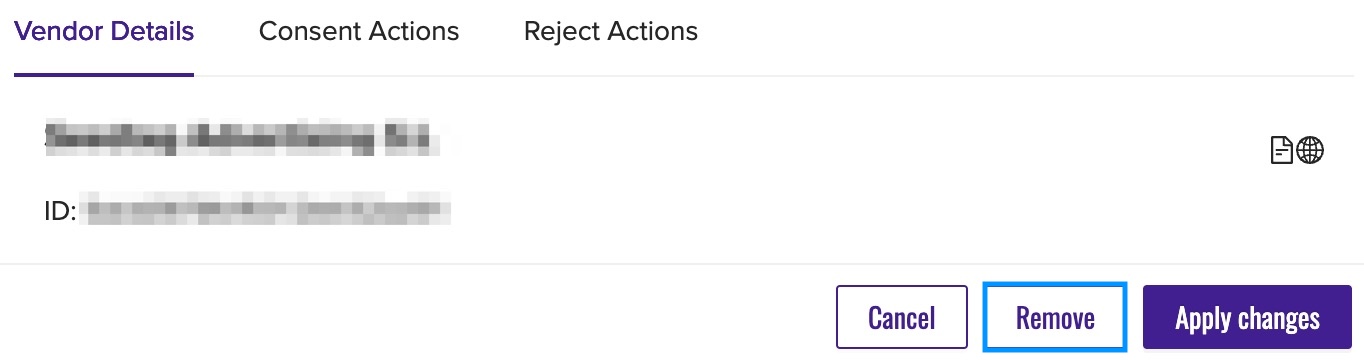Viewport: 1364px width, 360px height.
Task: Click the "ID:" label
Action: pyautogui.click(x=61, y=211)
